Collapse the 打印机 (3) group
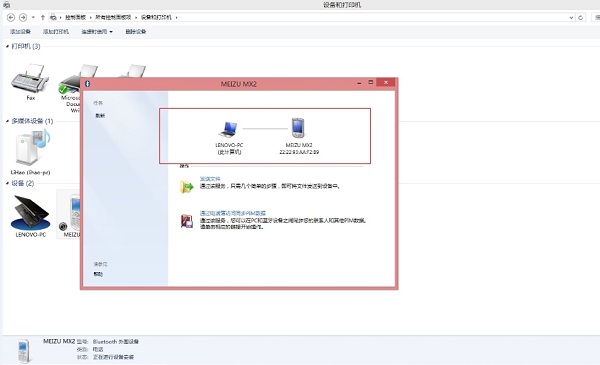Viewport: 600px width, 365px height. pos(7,46)
